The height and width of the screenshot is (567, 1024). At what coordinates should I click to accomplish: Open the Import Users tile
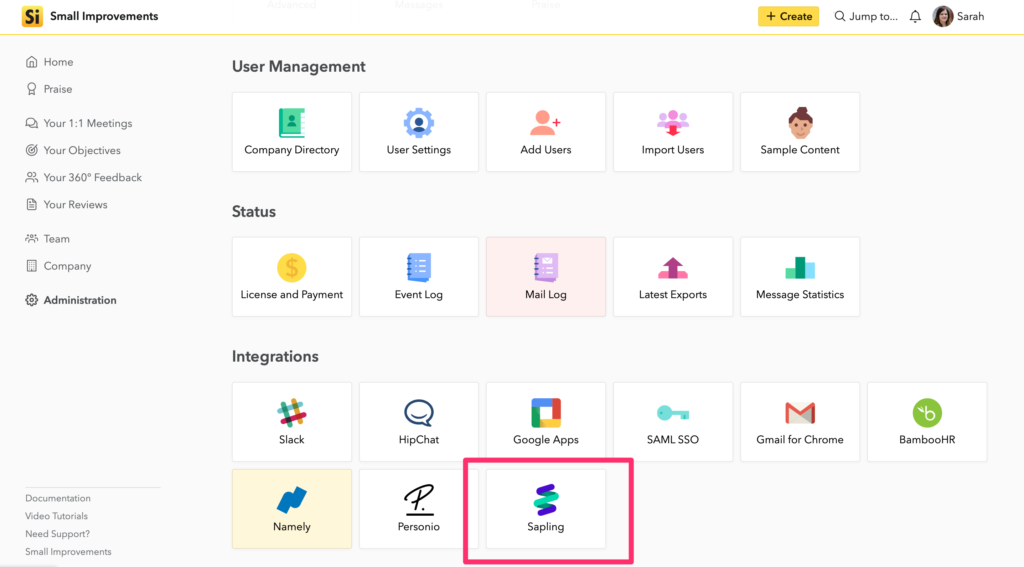673,132
